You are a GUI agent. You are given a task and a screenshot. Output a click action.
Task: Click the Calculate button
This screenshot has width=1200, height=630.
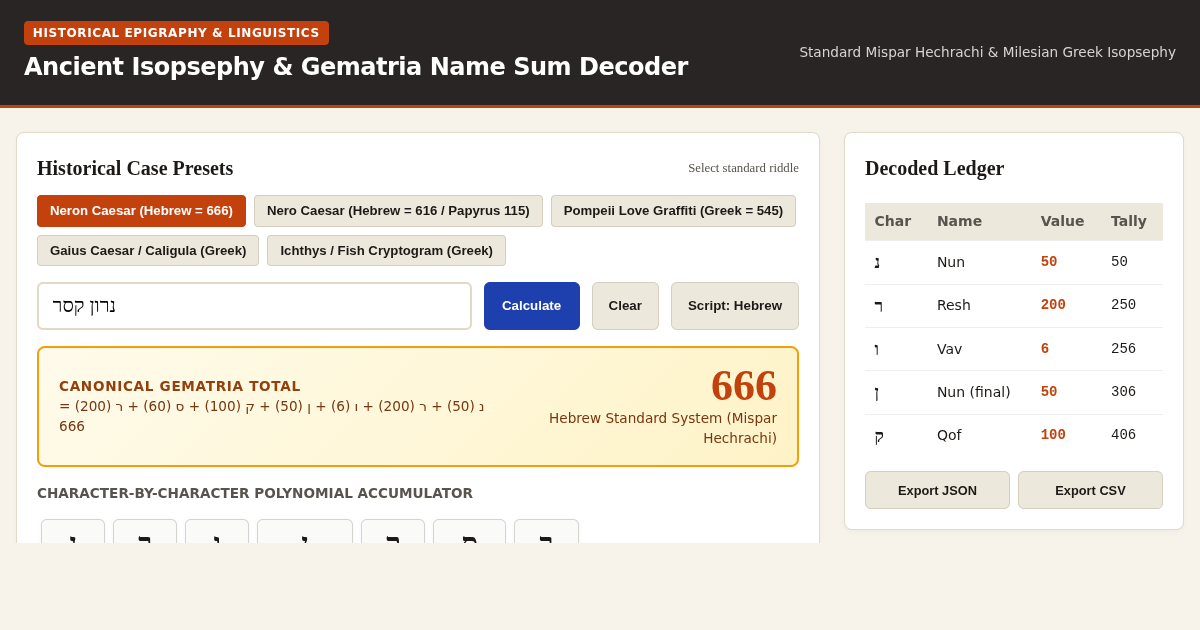[x=532, y=306]
